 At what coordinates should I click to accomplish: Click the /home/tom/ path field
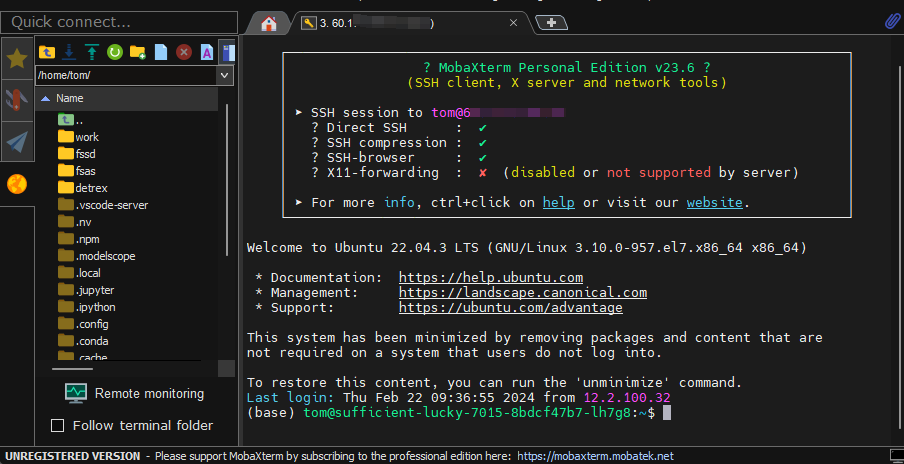pyautogui.click(x=126, y=76)
